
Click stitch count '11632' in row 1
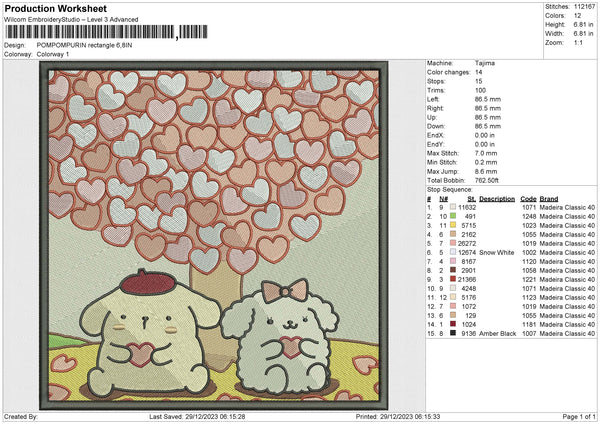[467, 207]
